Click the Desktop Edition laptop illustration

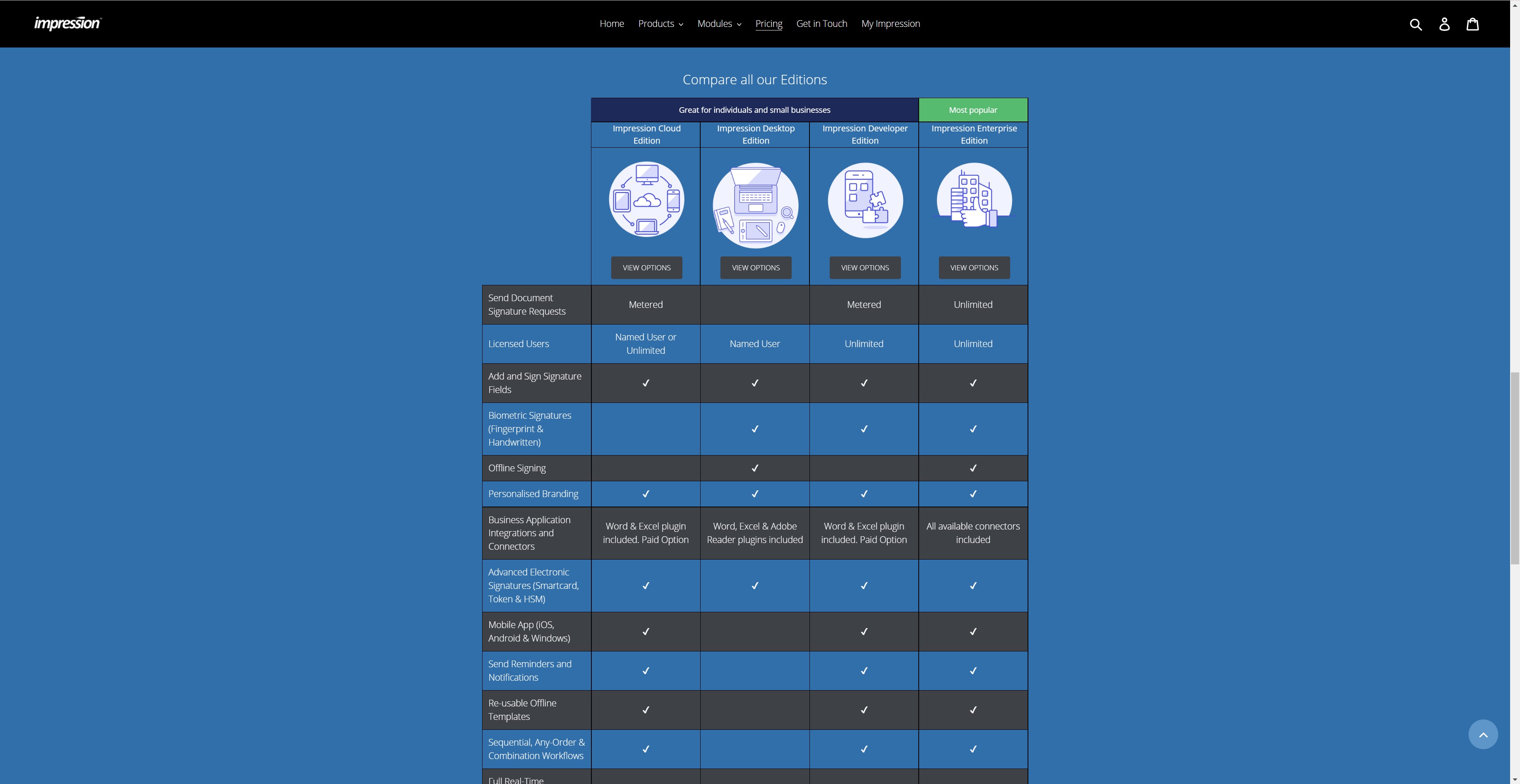click(x=755, y=205)
